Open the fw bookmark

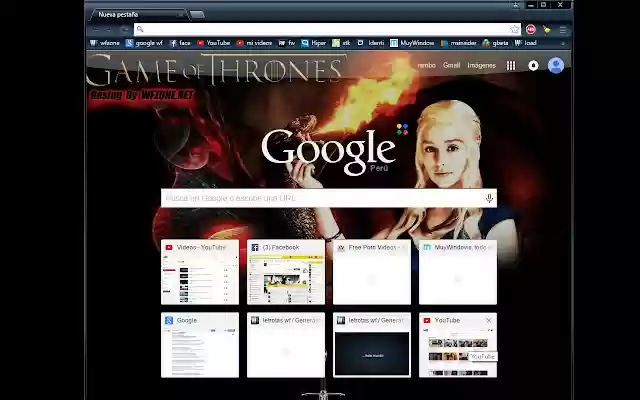(x=287, y=43)
